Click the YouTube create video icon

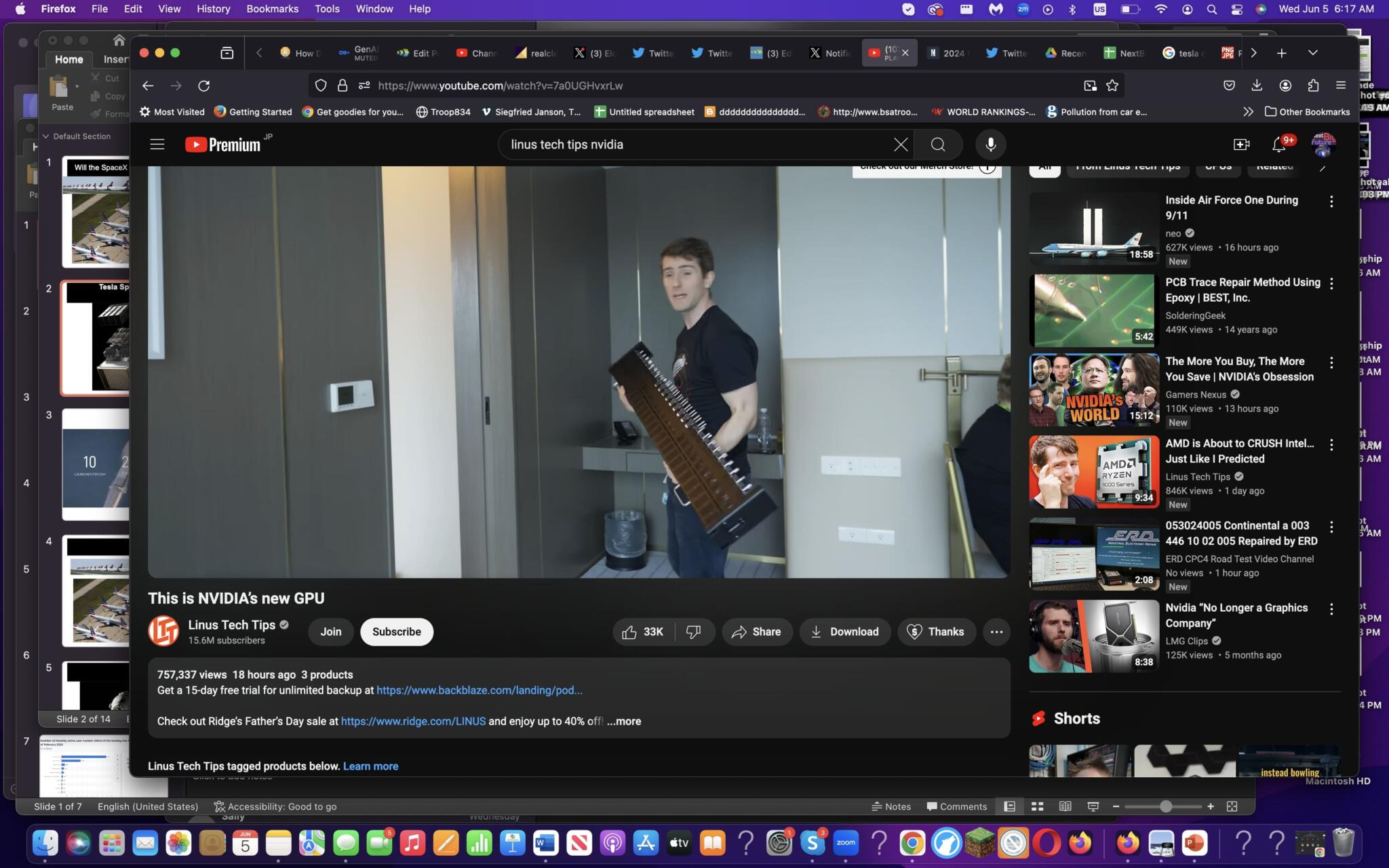1240,144
